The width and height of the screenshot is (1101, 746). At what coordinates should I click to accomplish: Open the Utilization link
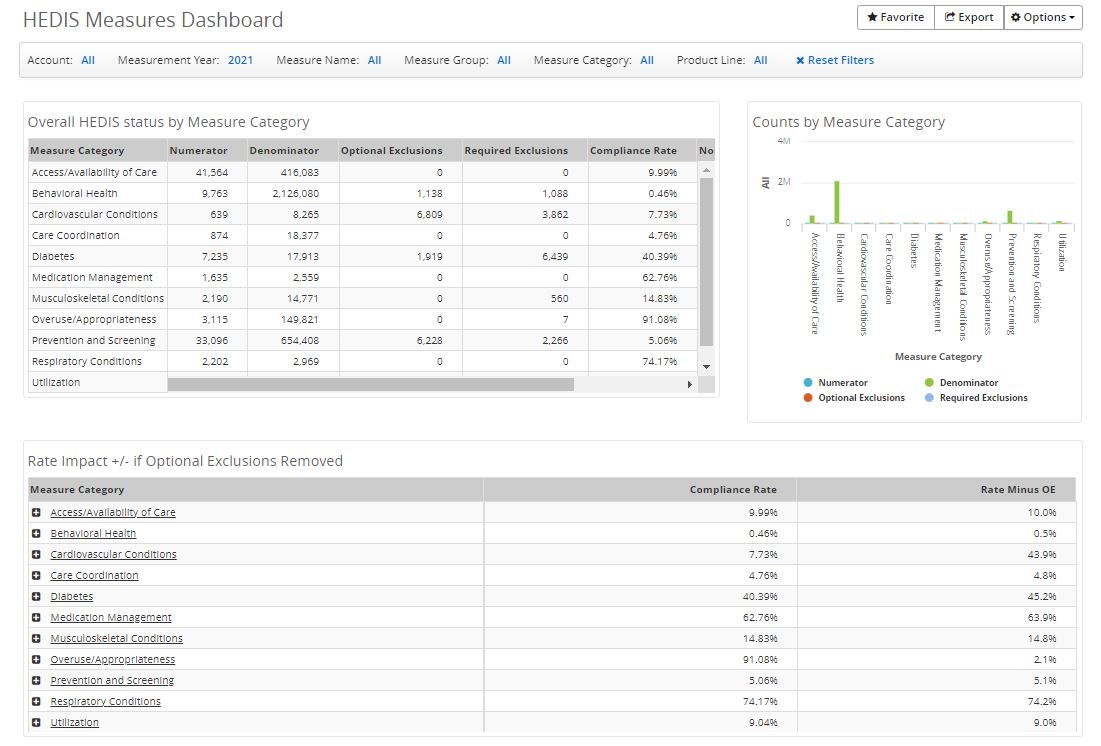point(74,722)
